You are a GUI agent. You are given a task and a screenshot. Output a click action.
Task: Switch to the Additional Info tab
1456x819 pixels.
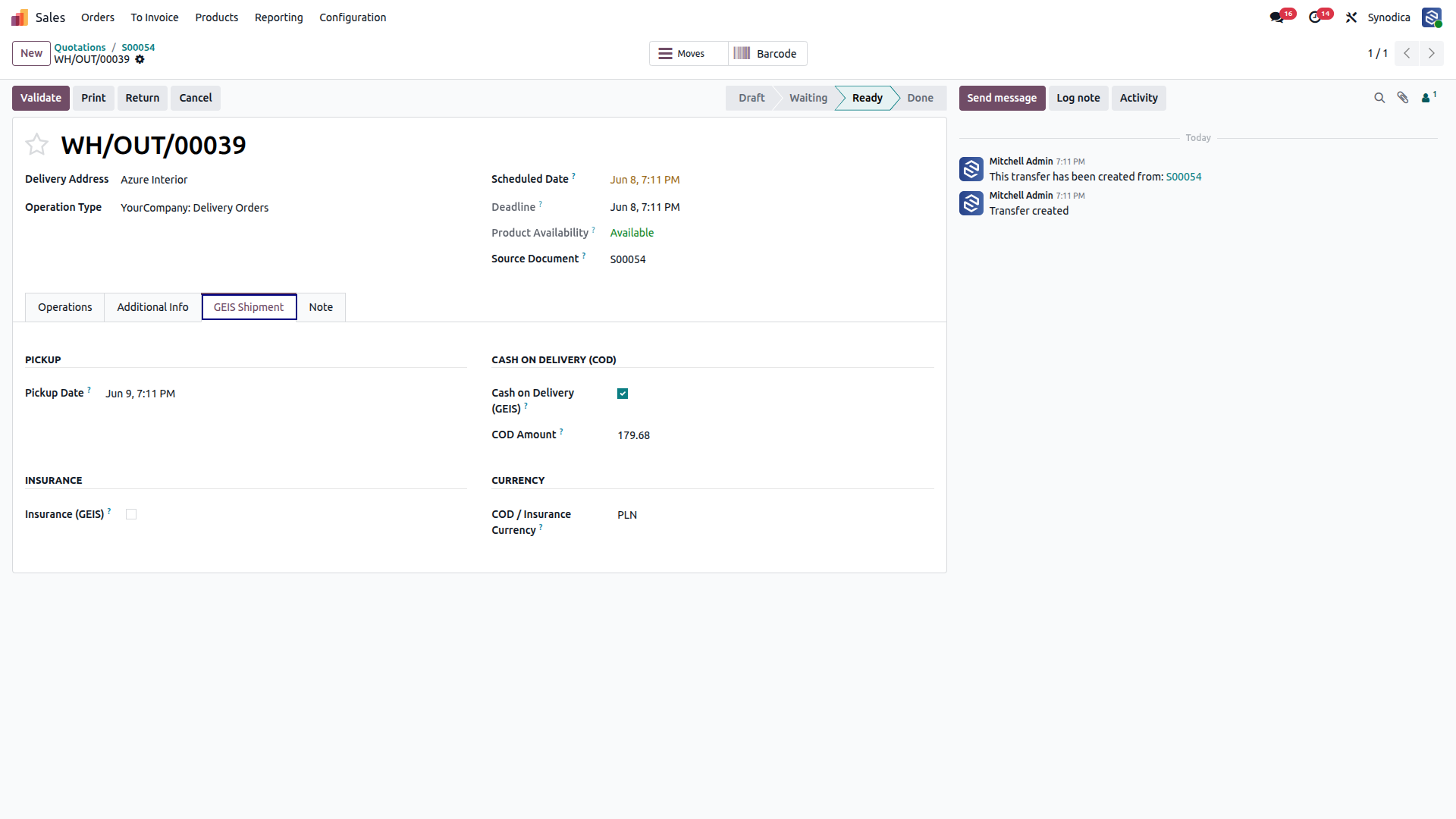(x=152, y=307)
